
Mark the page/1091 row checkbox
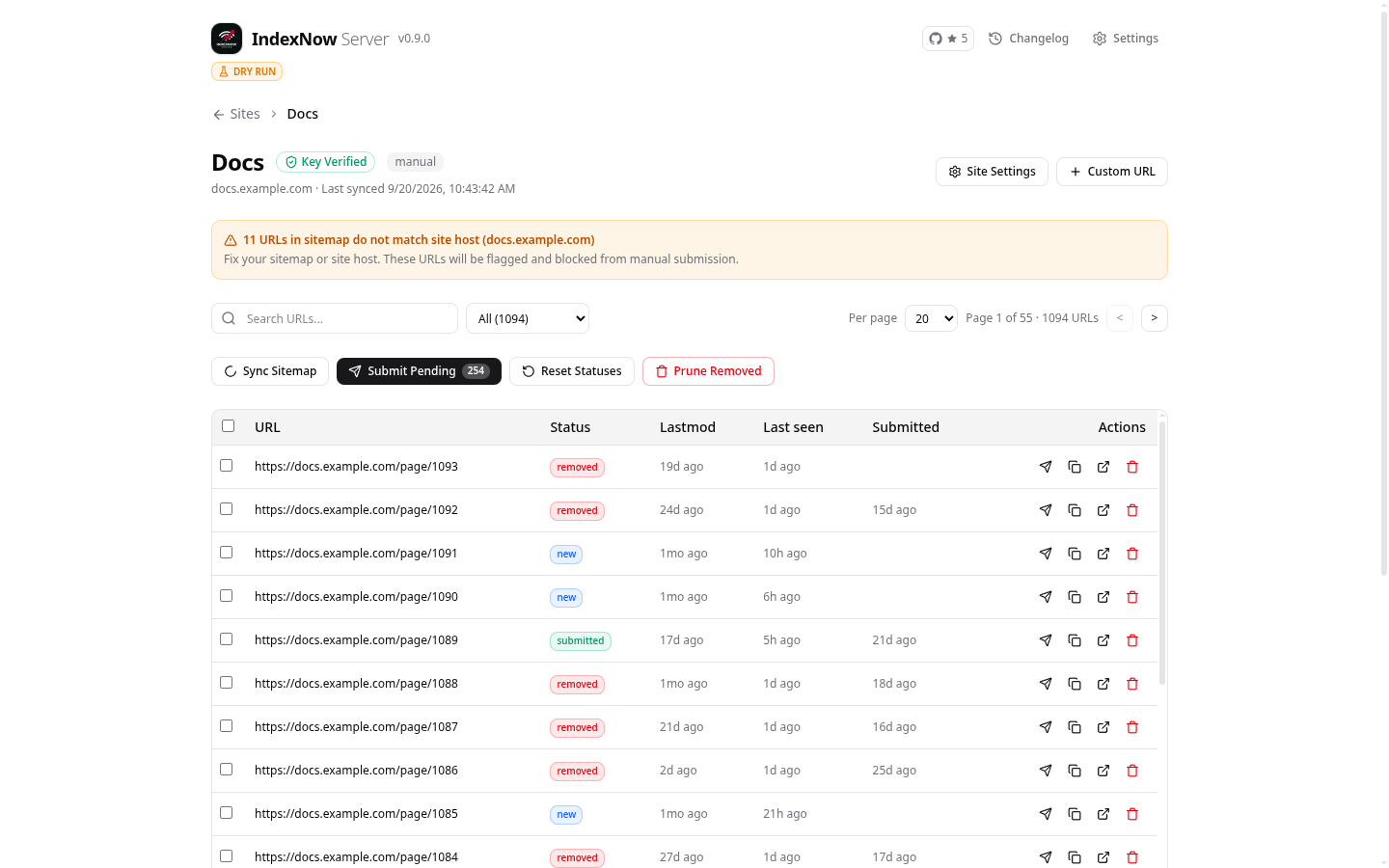point(227,553)
